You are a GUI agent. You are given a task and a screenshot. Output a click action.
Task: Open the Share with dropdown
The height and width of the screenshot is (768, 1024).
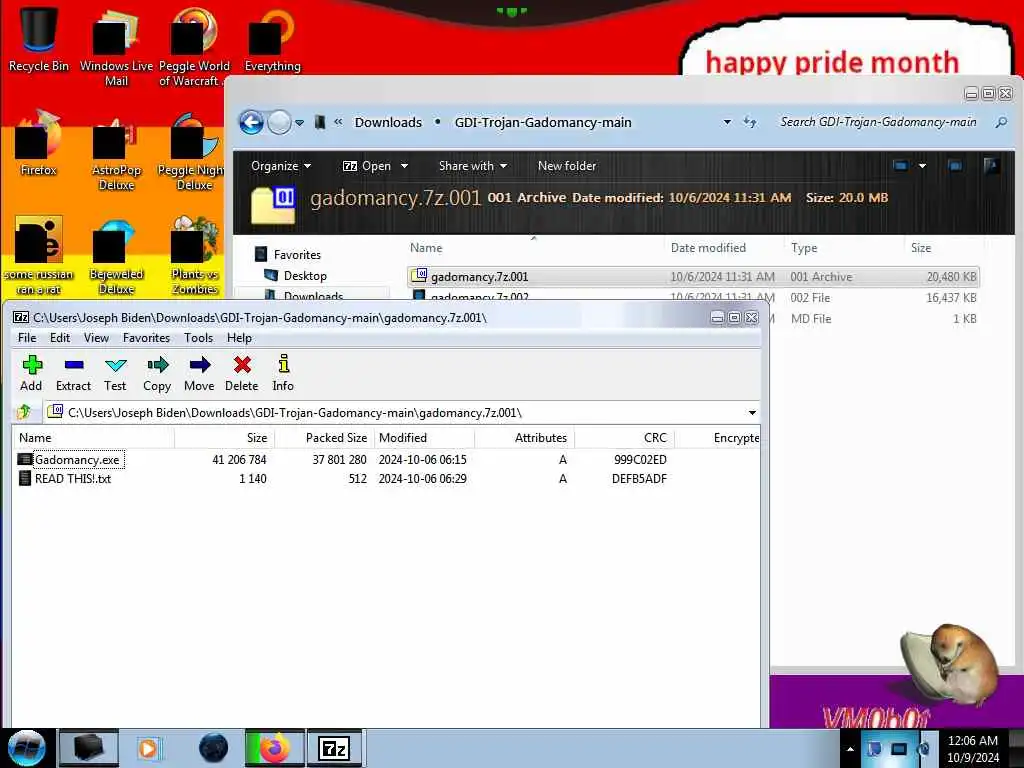coord(473,166)
